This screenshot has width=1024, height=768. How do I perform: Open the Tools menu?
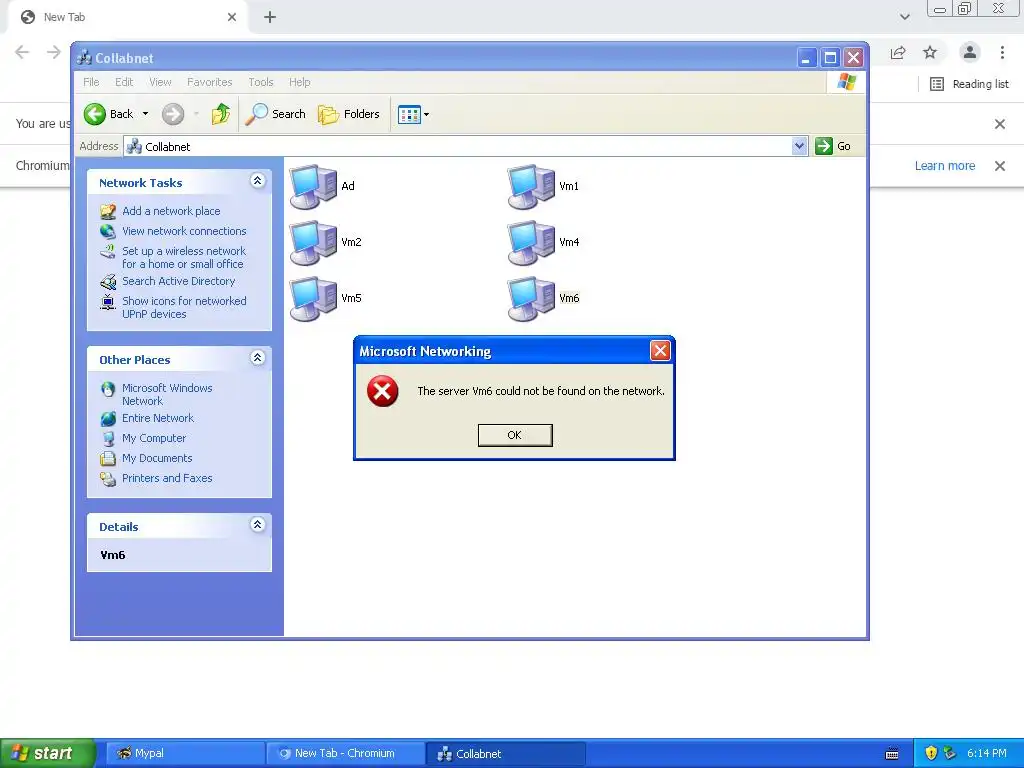coord(261,82)
